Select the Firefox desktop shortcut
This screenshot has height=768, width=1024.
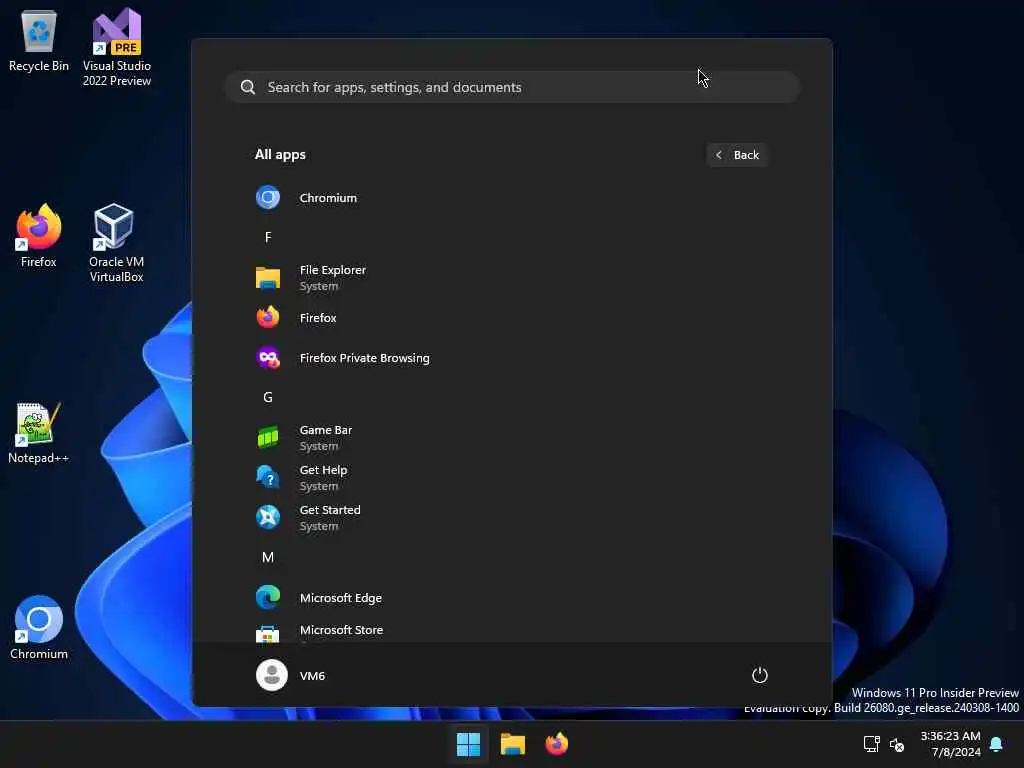(x=39, y=236)
